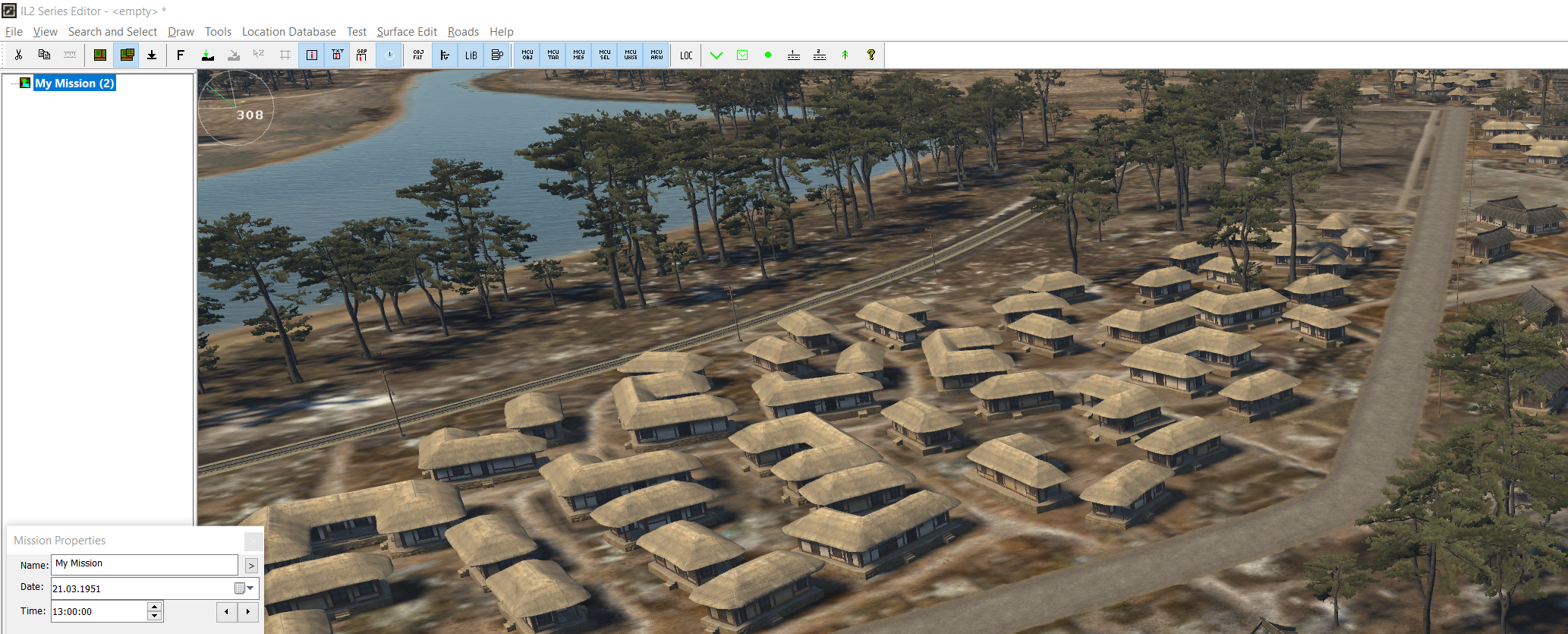Click the yellow question mark help icon
The image size is (1568, 634).
(871, 55)
